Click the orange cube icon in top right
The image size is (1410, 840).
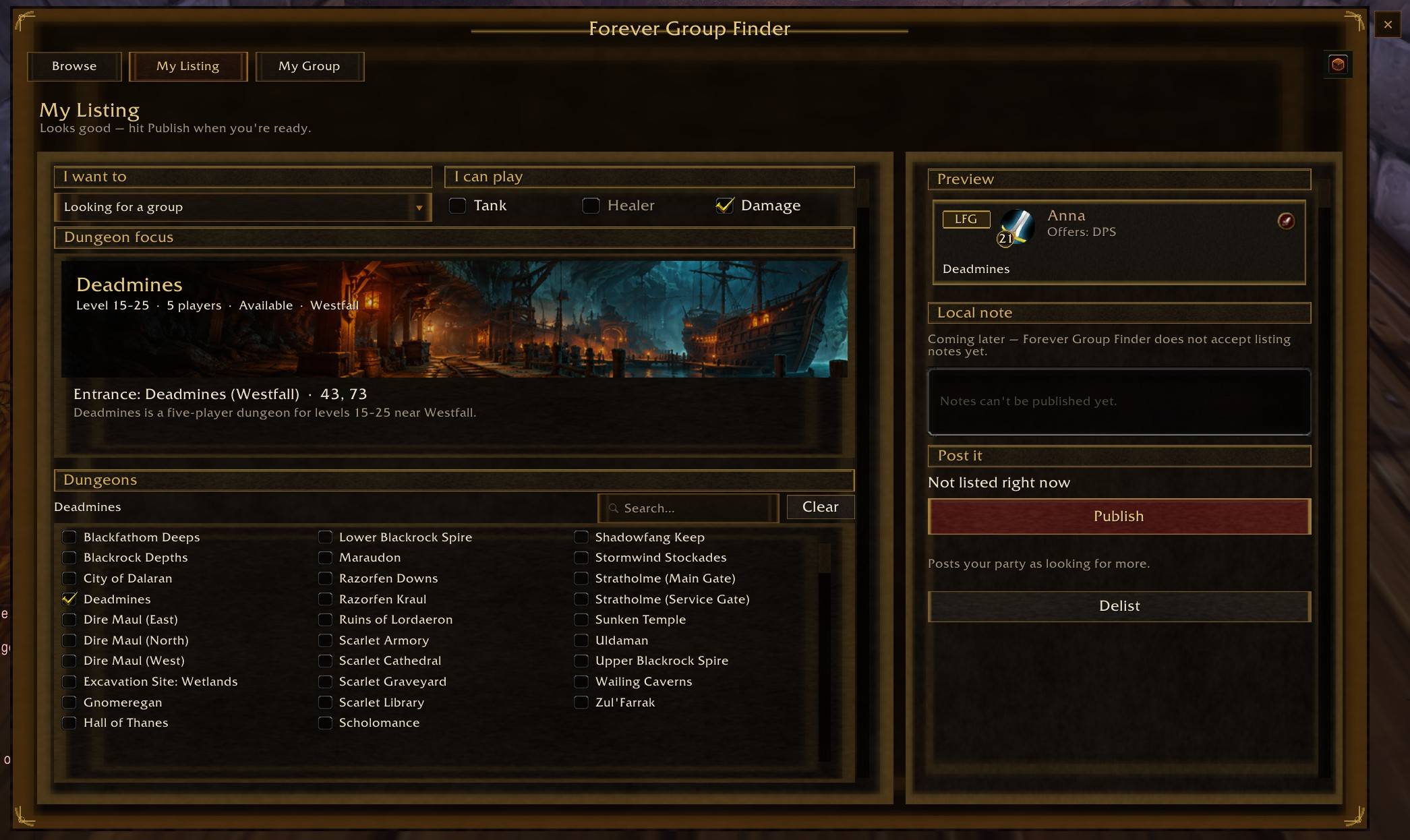coord(1338,64)
